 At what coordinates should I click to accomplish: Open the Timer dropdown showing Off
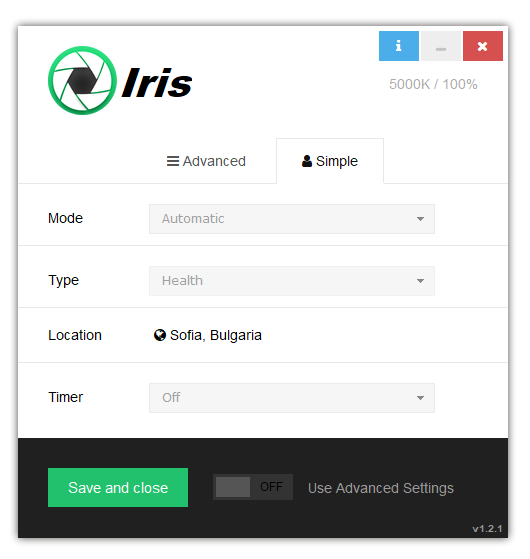(292, 398)
